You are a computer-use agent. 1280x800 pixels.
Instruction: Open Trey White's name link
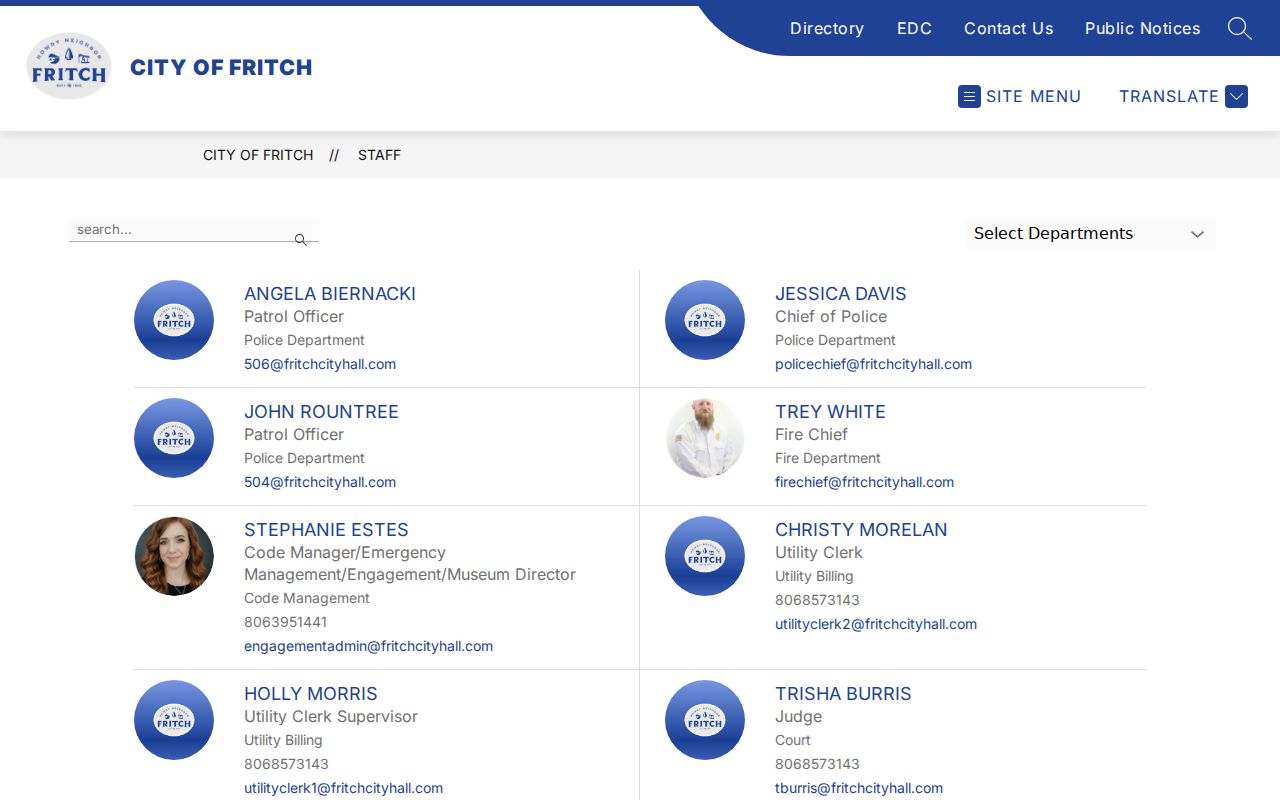[830, 412]
